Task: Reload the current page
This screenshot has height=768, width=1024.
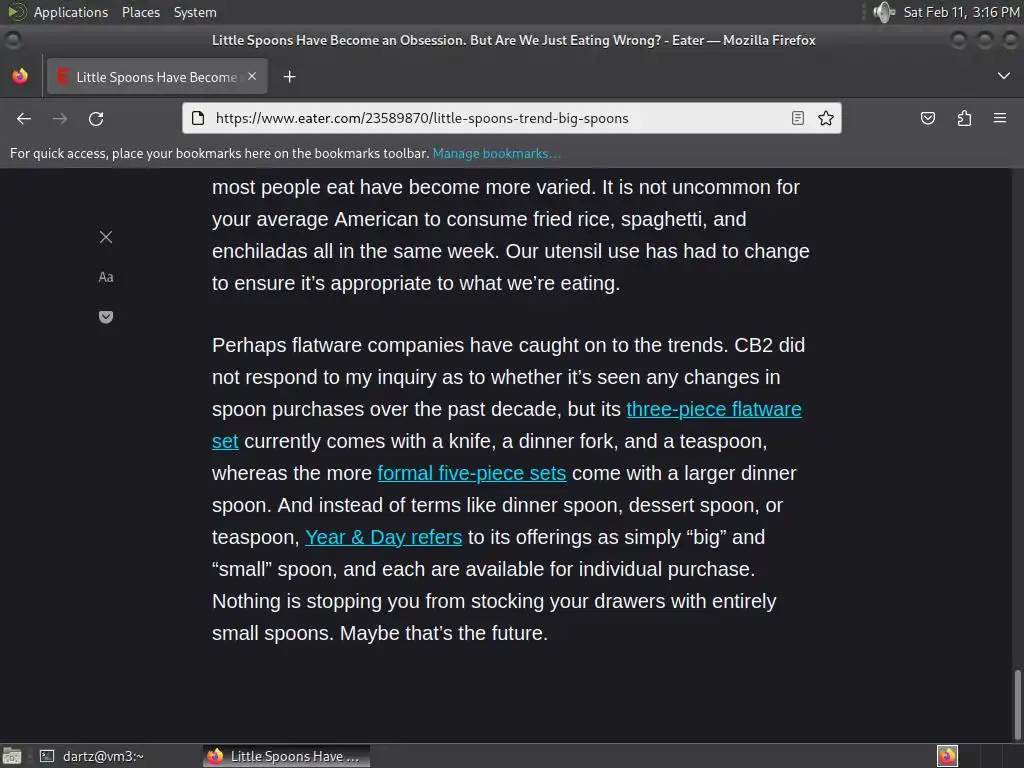Action: pos(96,118)
